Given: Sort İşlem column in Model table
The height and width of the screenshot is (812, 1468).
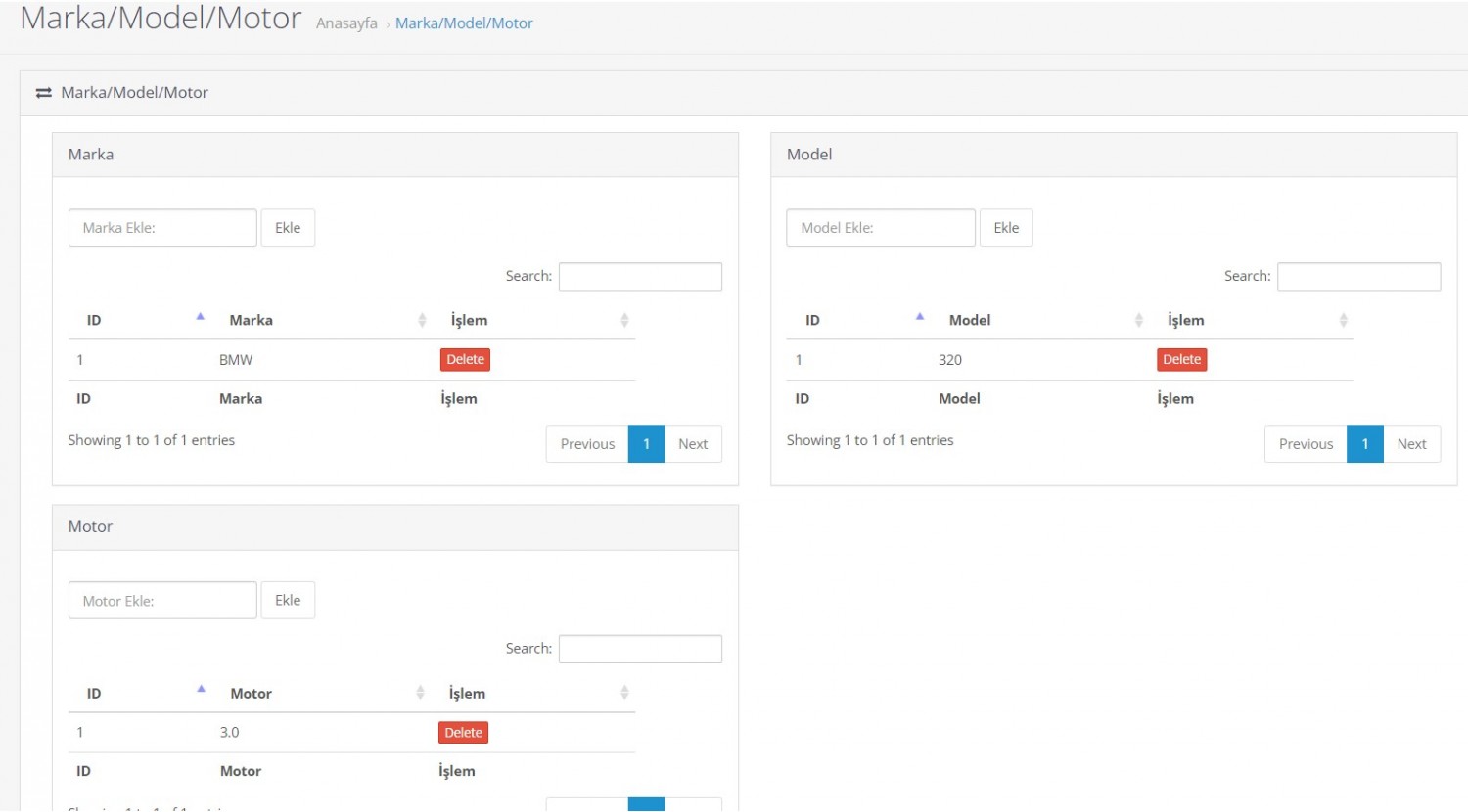Looking at the screenshot, I should click(1343, 320).
